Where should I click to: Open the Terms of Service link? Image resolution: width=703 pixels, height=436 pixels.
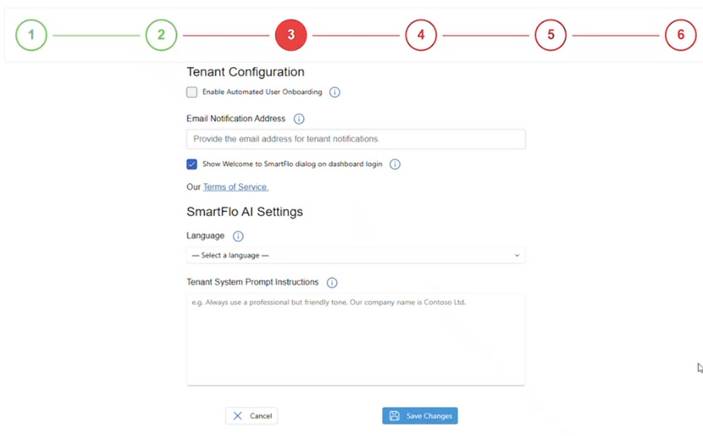coord(236,187)
